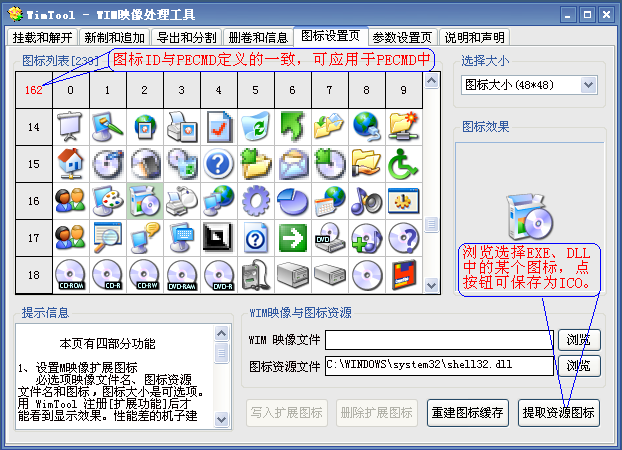Browse for the WIM 映像文件
This screenshot has height=450, width=622.
(x=579, y=340)
